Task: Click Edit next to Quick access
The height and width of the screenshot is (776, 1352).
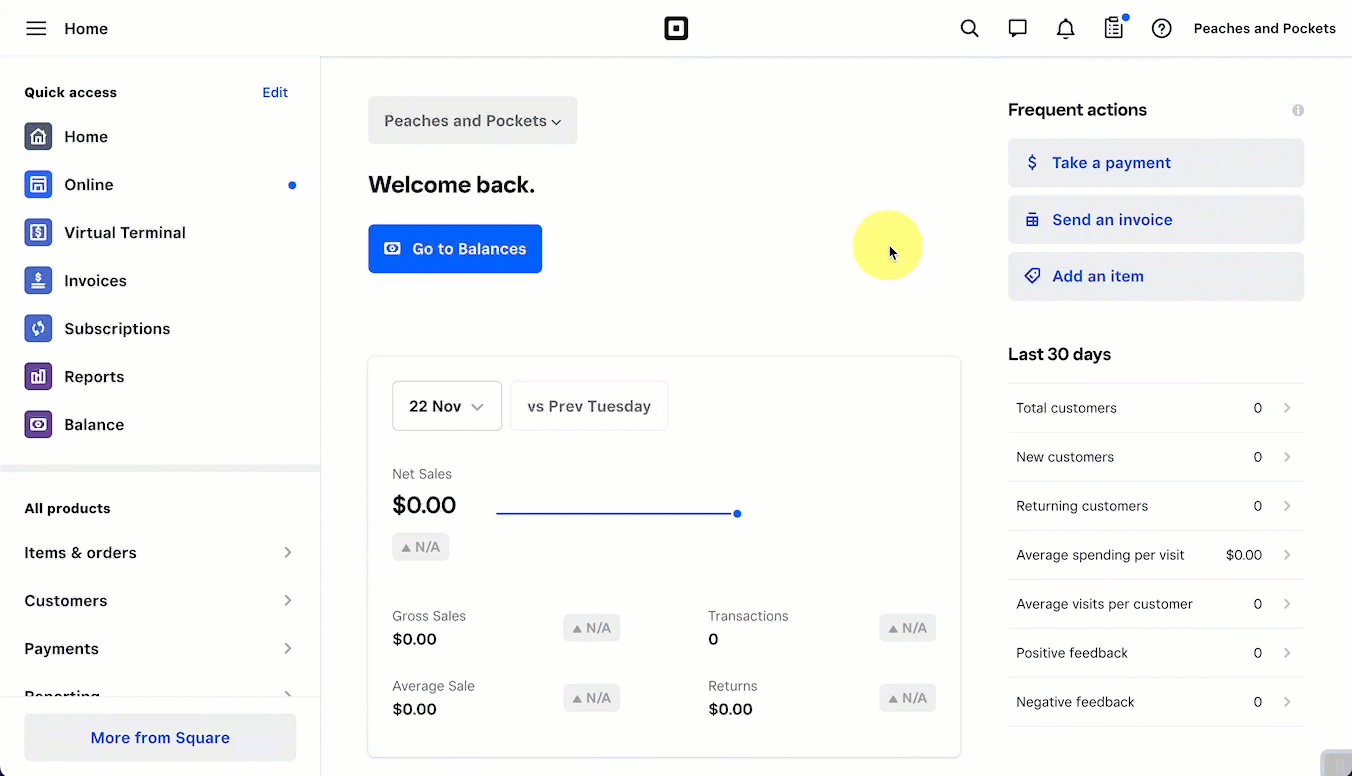Action: [274, 93]
